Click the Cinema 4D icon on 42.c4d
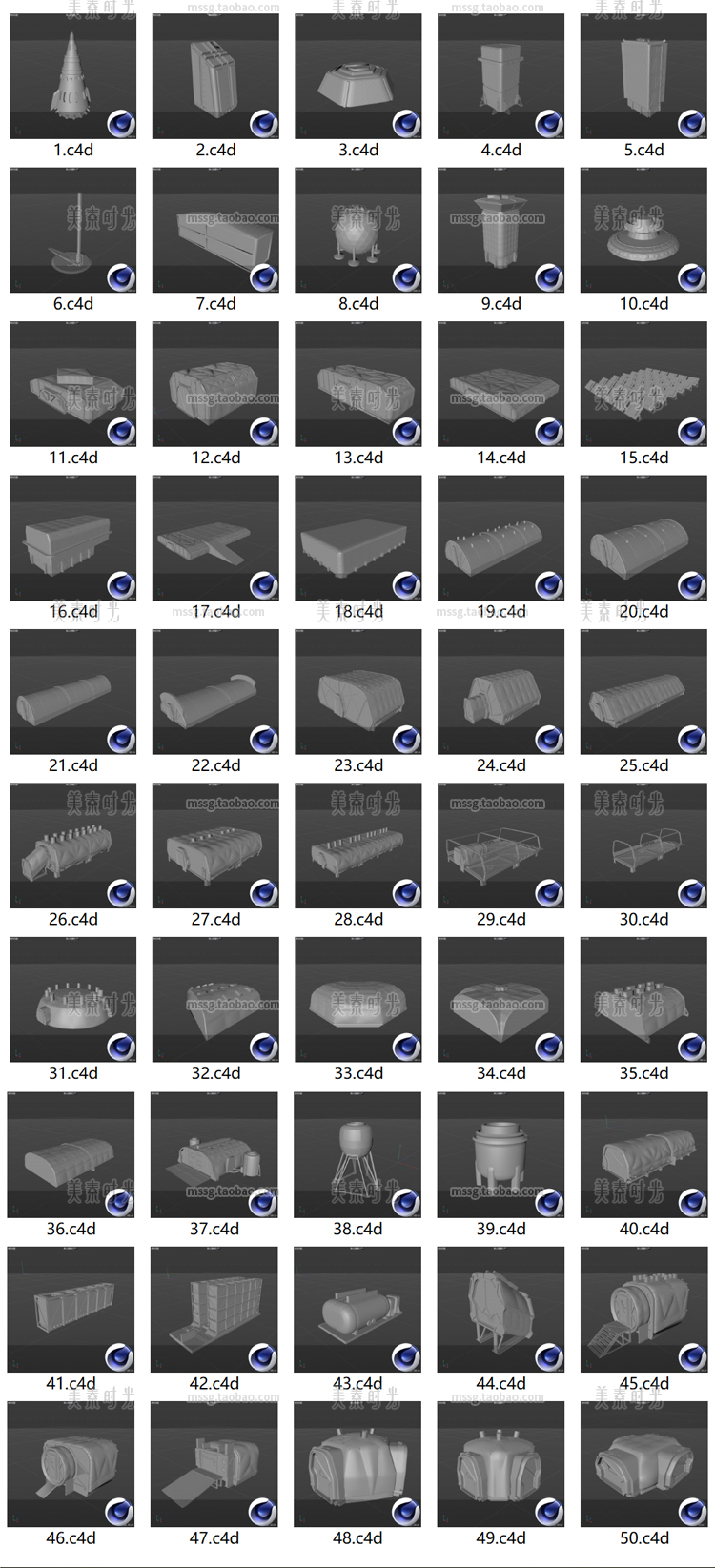Image resolution: width=715 pixels, height=1568 pixels. point(262,1357)
